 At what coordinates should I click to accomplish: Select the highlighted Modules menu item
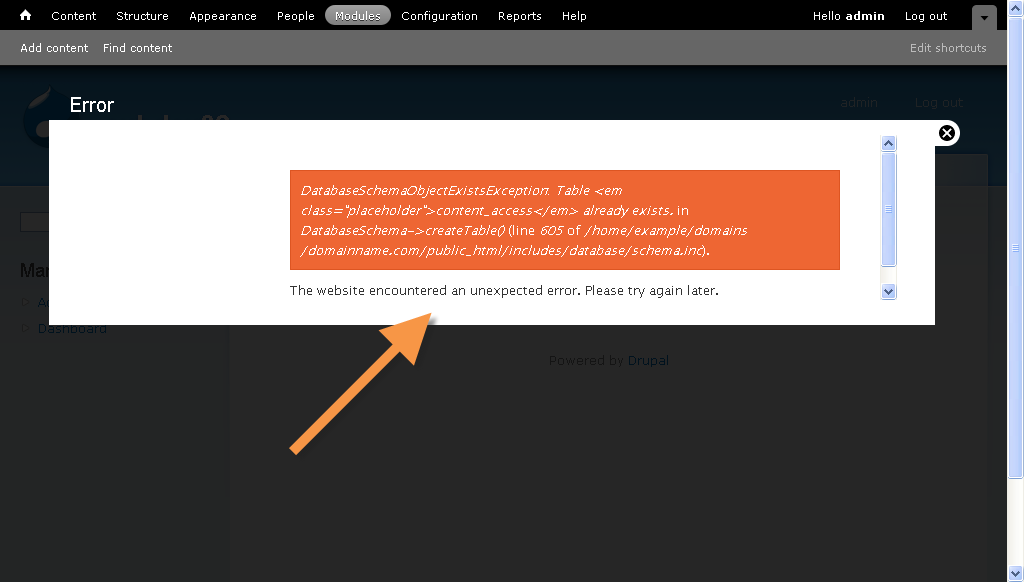[x=358, y=16]
